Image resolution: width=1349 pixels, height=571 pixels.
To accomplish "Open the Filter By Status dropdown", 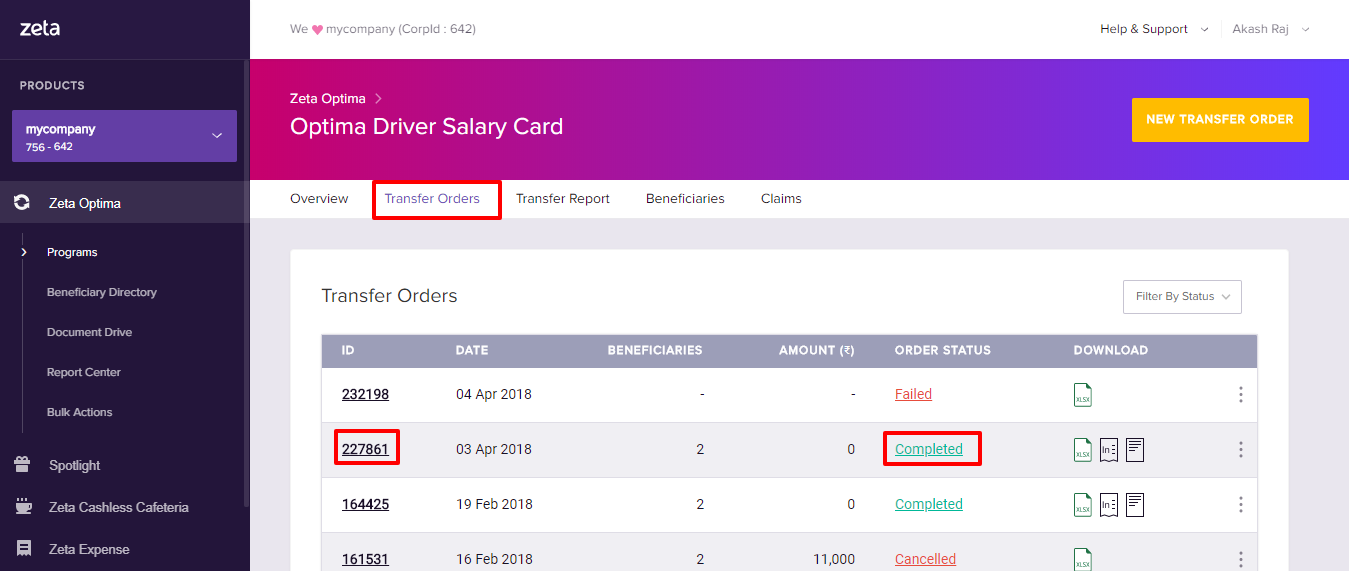I will pos(1182,297).
